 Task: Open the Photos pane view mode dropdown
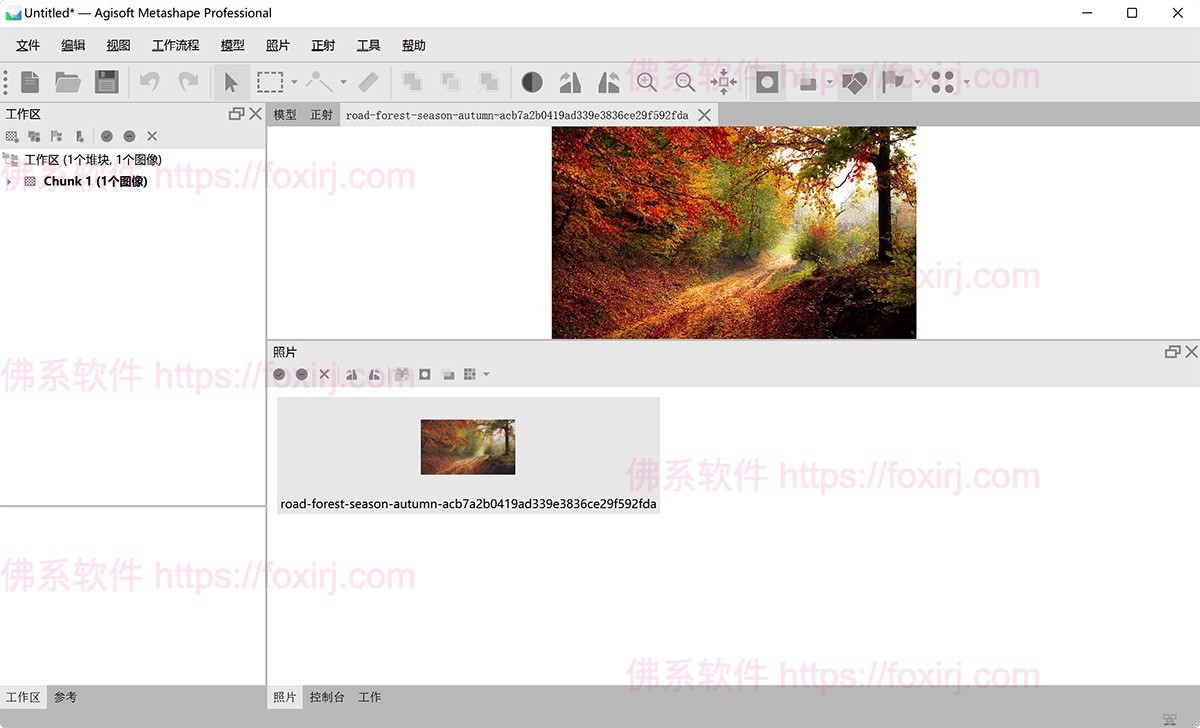pos(487,374)
